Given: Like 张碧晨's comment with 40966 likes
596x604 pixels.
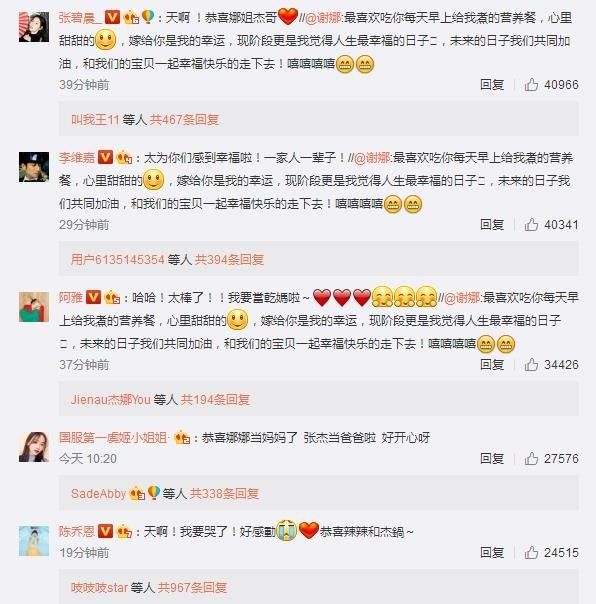Looking at the screenshot, I should pyautogui.click(x=531, y=84).
